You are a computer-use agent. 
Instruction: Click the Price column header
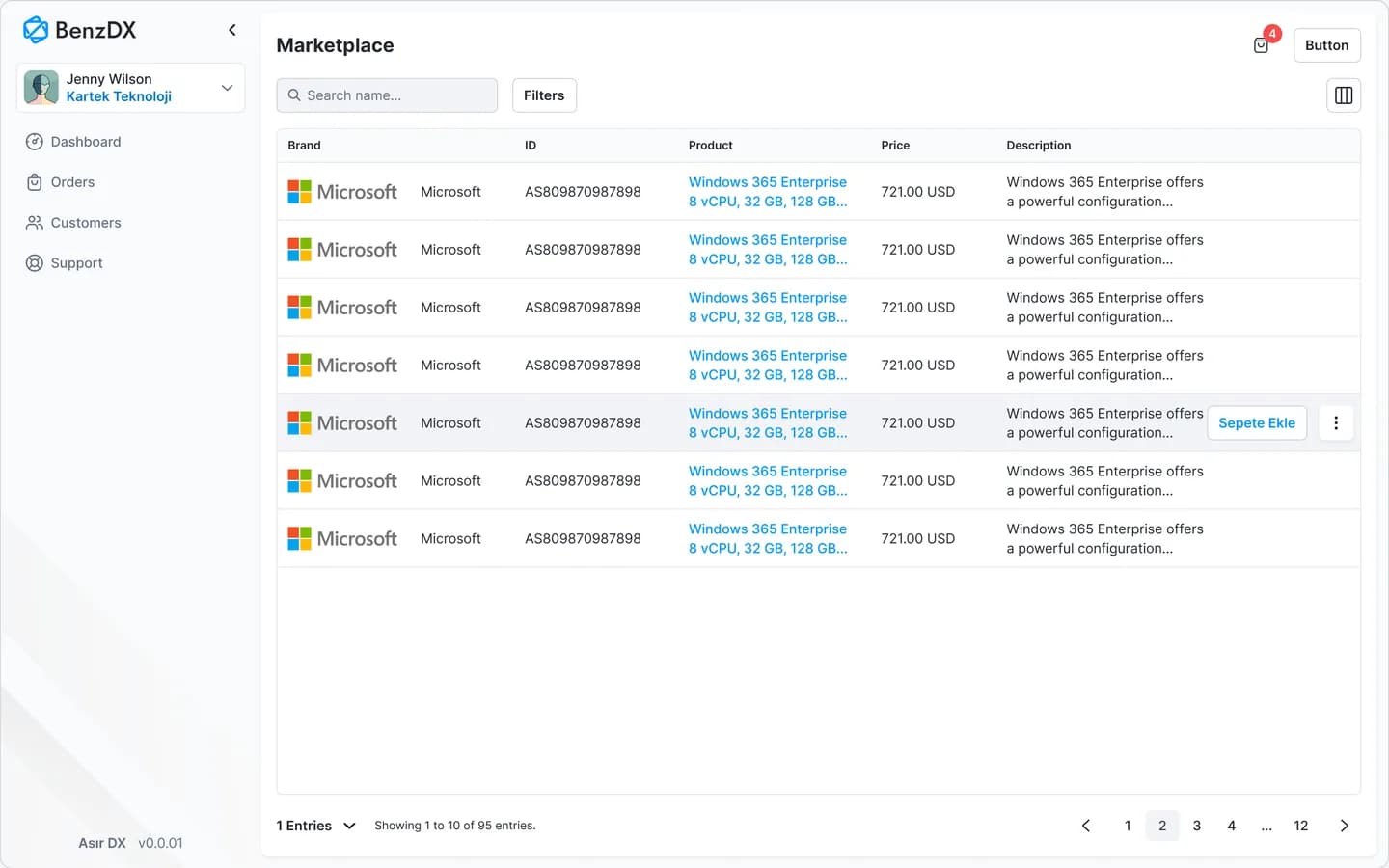[895, 146]
